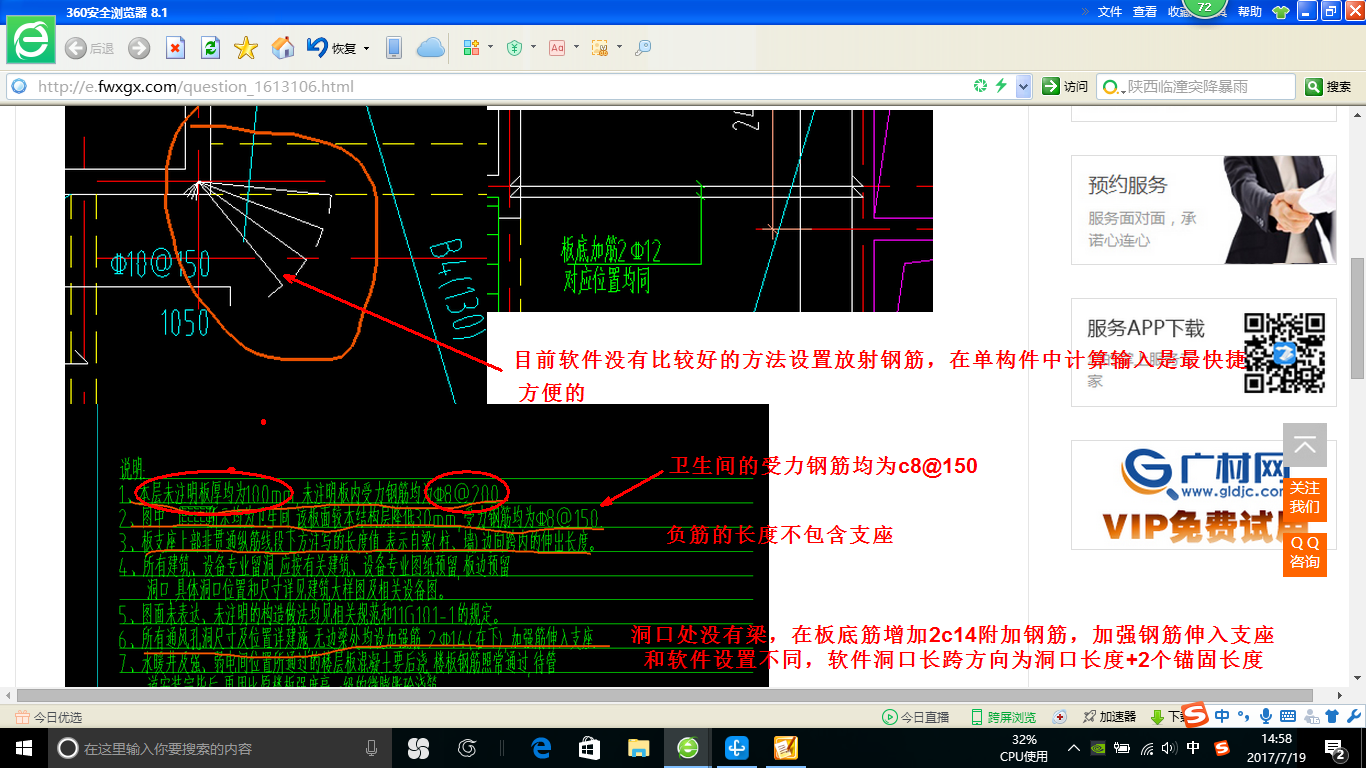
Task: Open the green shield payment protection icon
Action: point(515,48)
